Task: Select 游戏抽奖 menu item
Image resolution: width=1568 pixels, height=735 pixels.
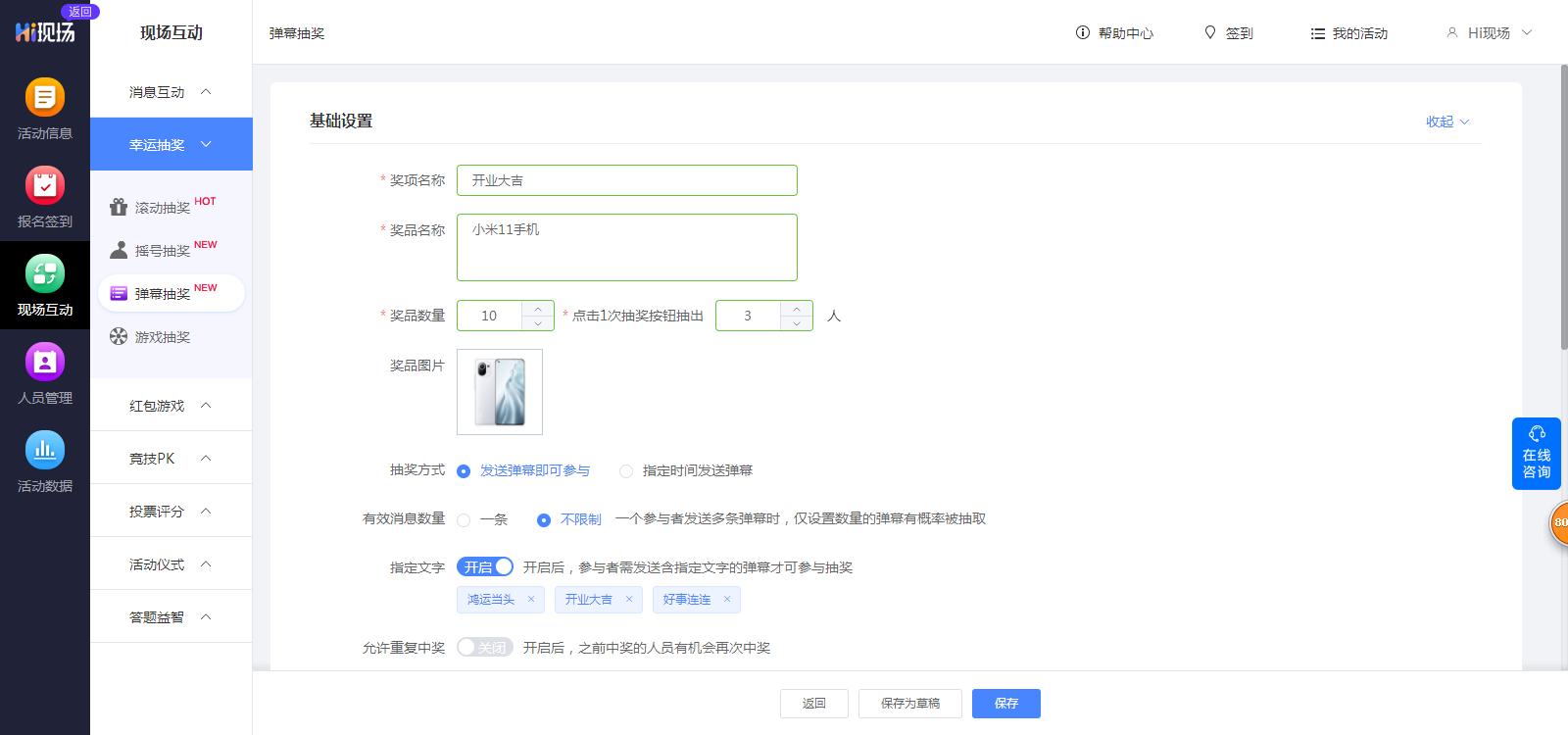Action: pos(163,337)
